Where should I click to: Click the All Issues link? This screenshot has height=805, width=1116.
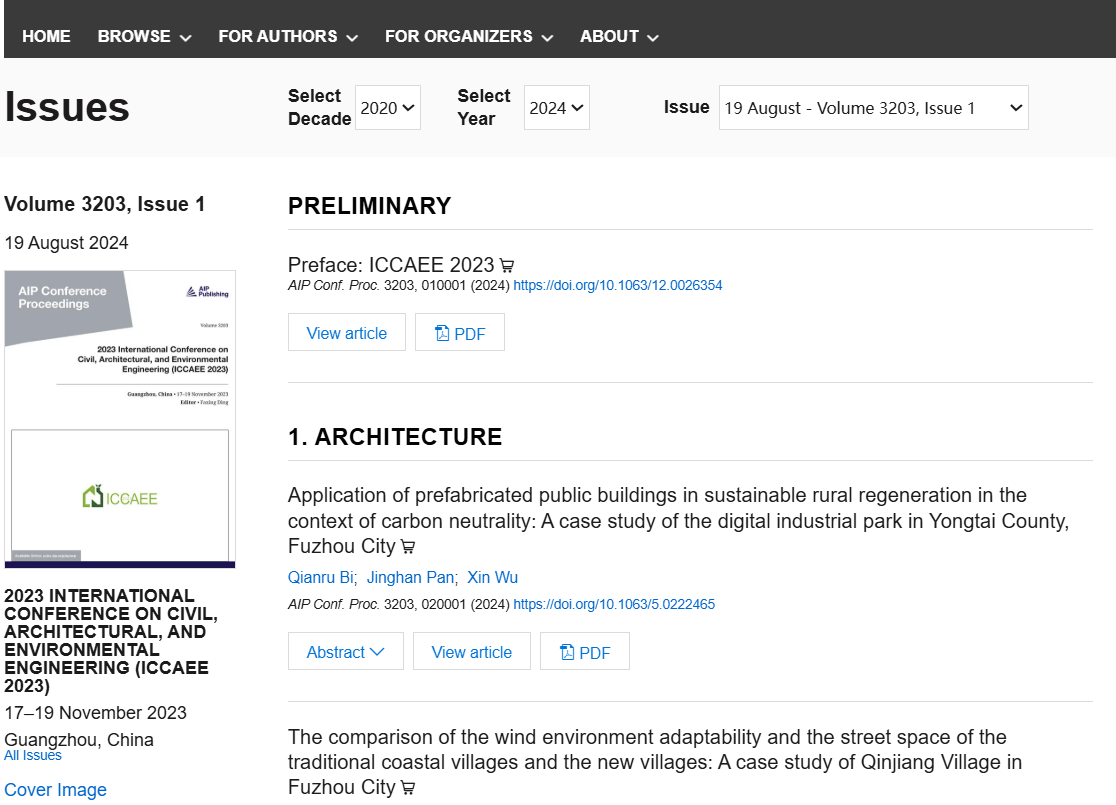[x=33, y=755]
